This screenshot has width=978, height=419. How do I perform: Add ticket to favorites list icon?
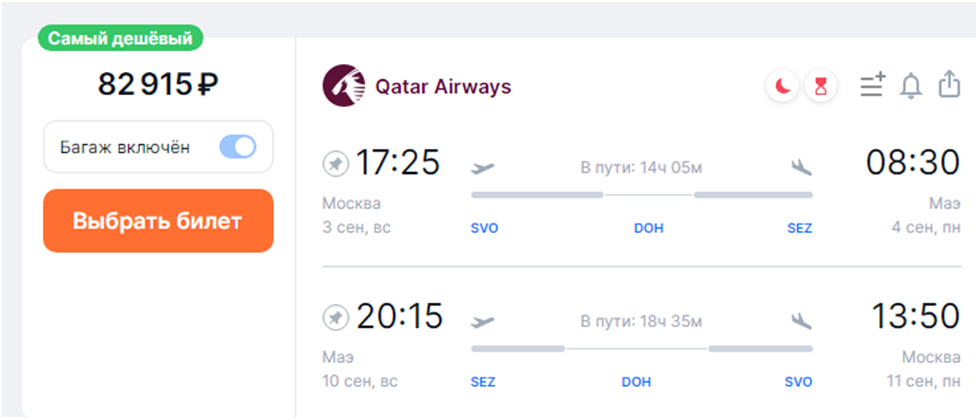click(x=873, y=87)
